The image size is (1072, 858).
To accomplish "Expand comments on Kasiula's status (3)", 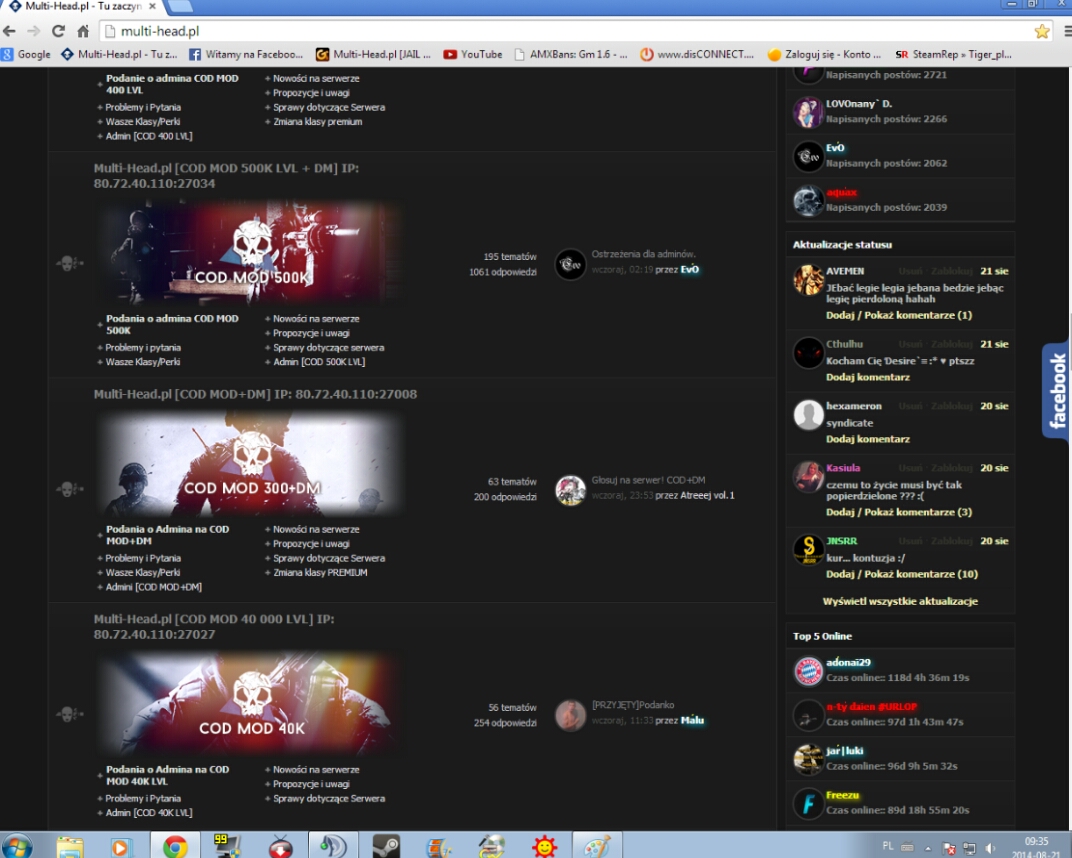I will pos(898,512).
